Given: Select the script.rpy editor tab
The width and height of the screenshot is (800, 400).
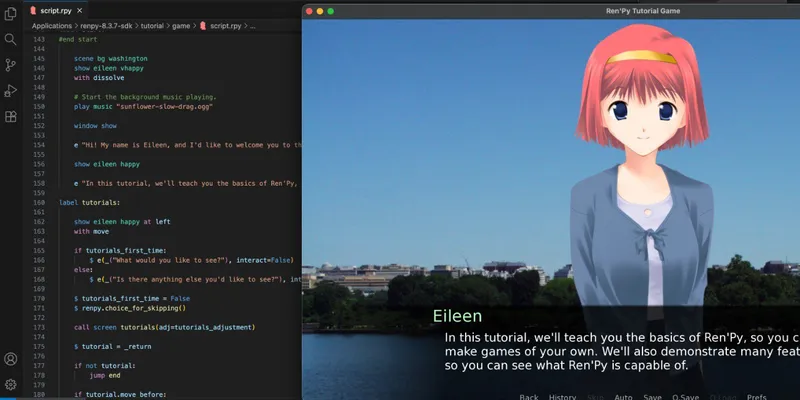Looking at the screenshot, I should click(55, 10).
